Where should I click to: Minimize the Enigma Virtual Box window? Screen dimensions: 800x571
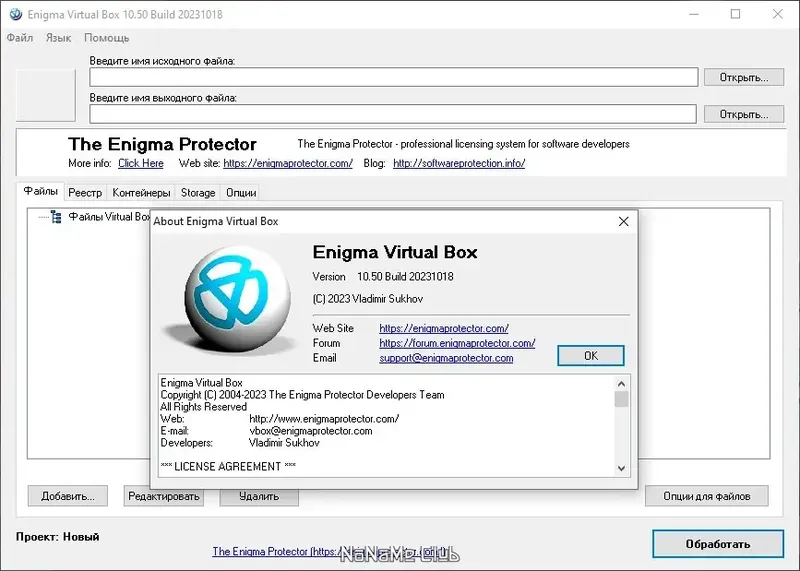(x=693, y=14)
